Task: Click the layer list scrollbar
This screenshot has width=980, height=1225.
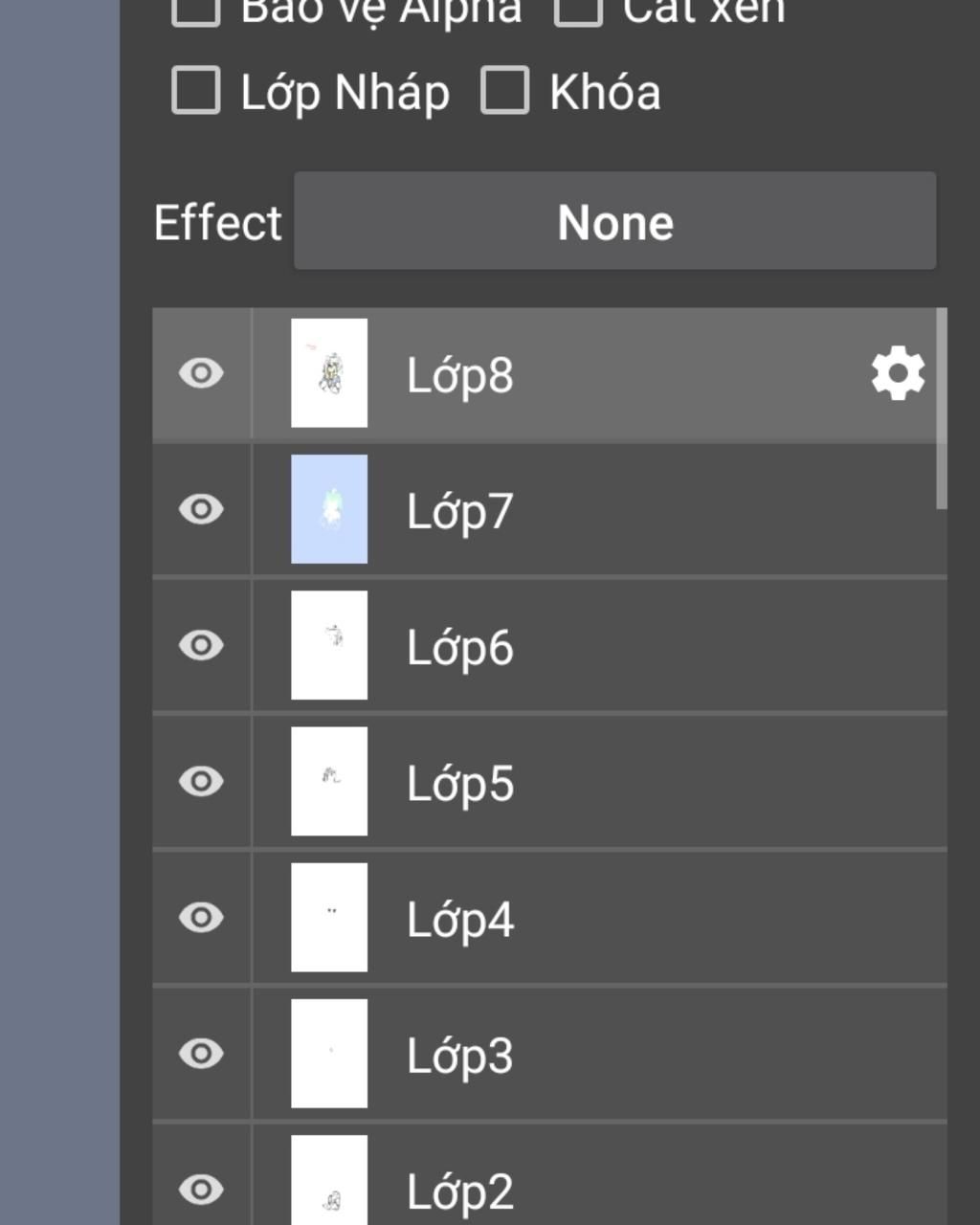Action: click(942, 409)
